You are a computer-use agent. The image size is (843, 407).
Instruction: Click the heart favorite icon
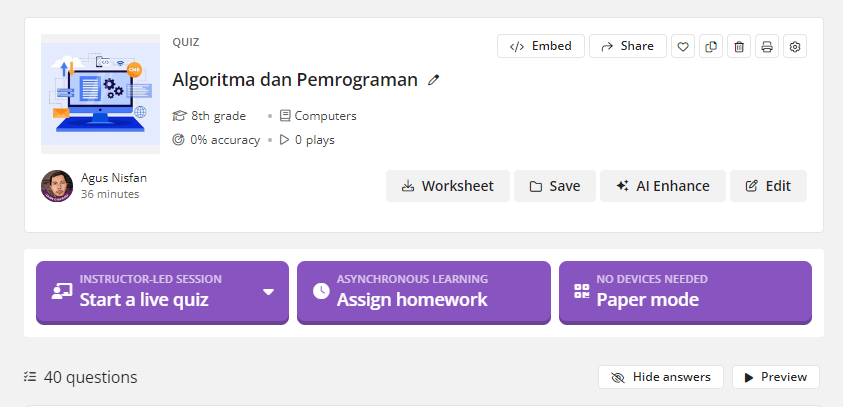683,46
